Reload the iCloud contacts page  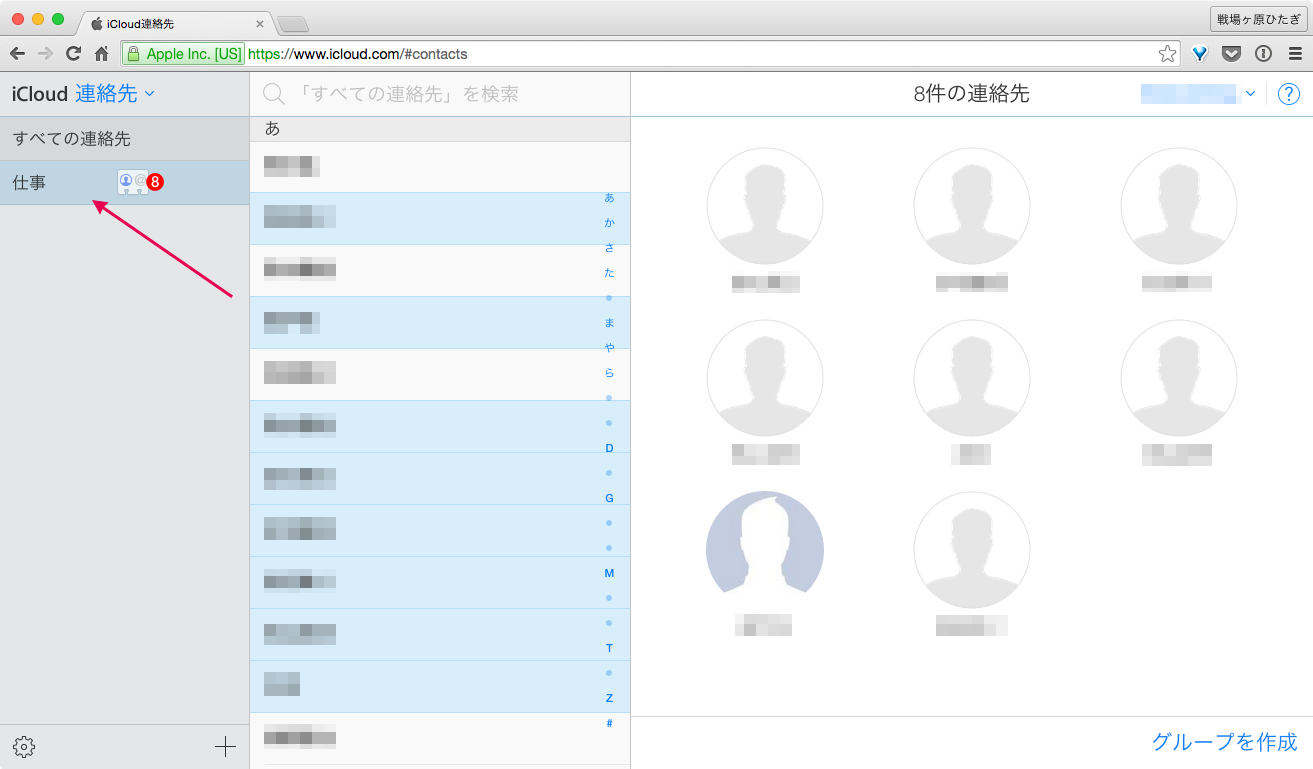click(x=73, y=54)
